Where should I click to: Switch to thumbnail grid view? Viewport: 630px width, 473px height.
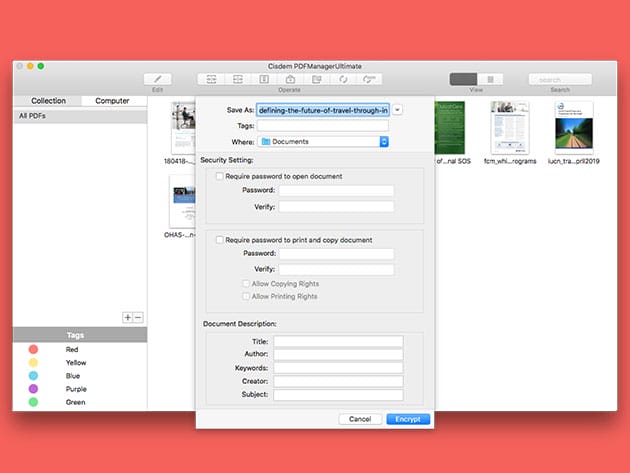(x=463, y=79)
